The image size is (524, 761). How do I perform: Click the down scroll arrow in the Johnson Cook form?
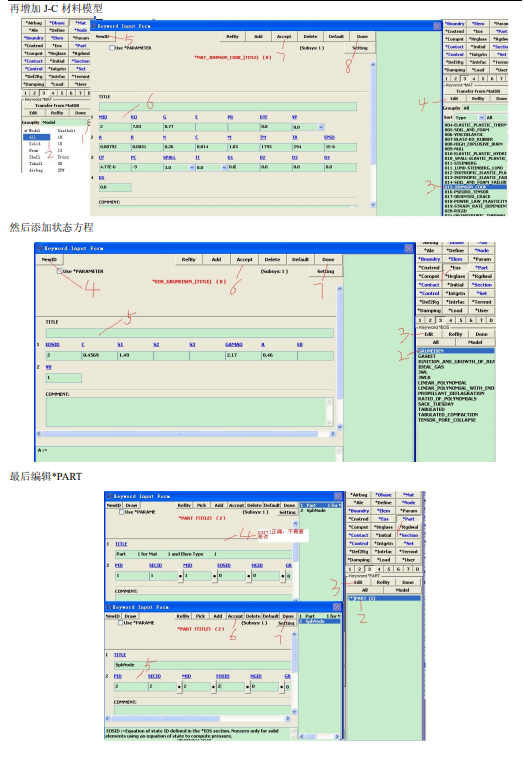(x=373, y=205)
